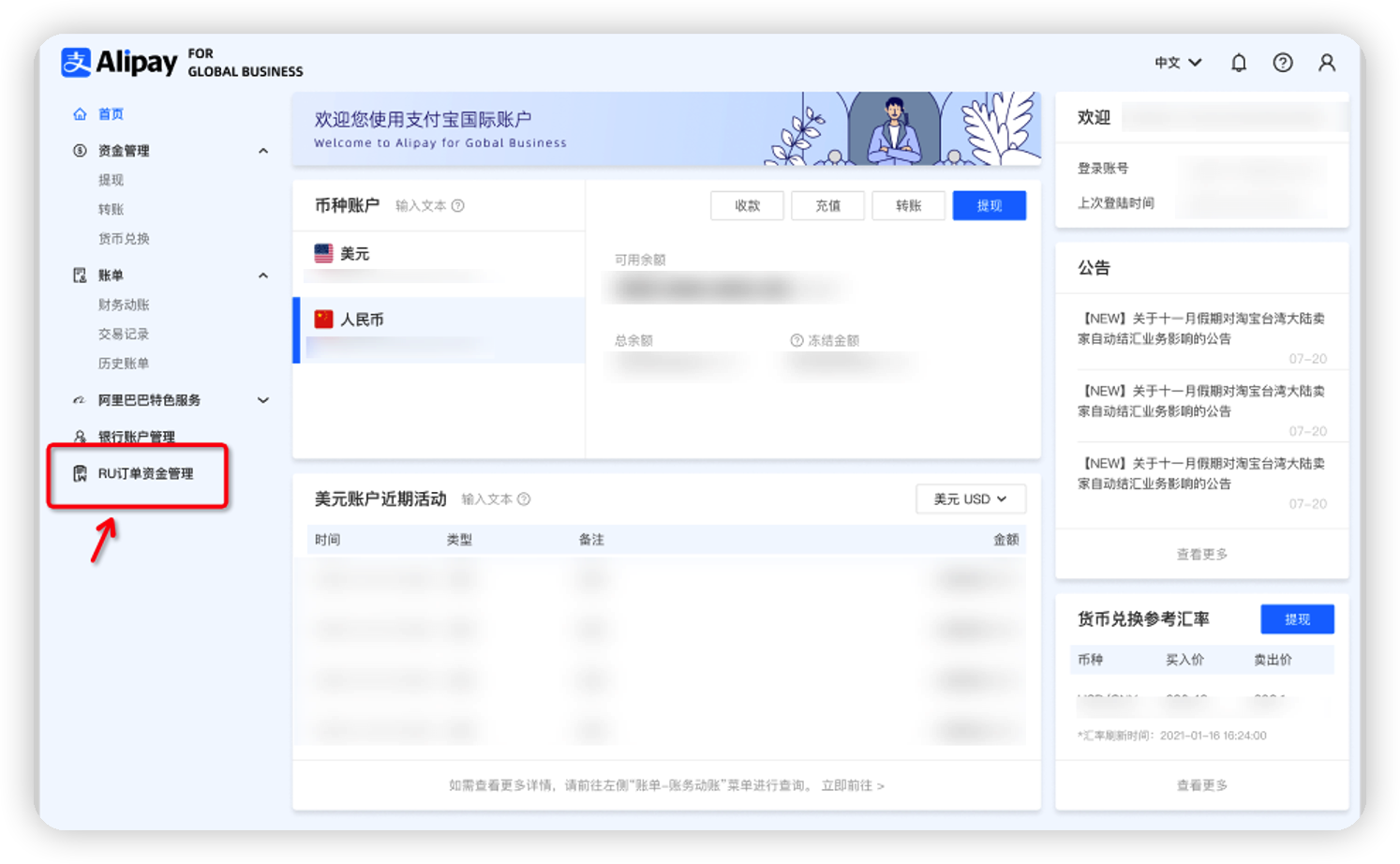Open the notification bell

tap(1239, 63)
